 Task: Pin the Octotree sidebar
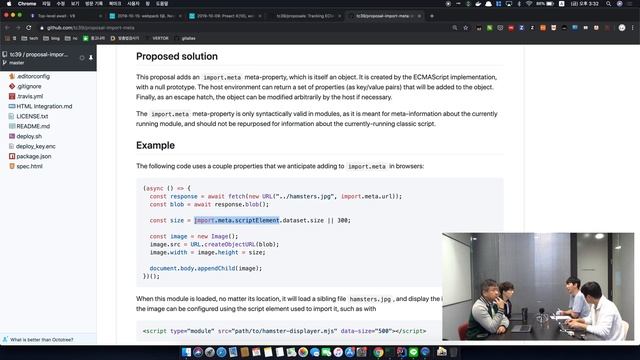coord(91,58)
